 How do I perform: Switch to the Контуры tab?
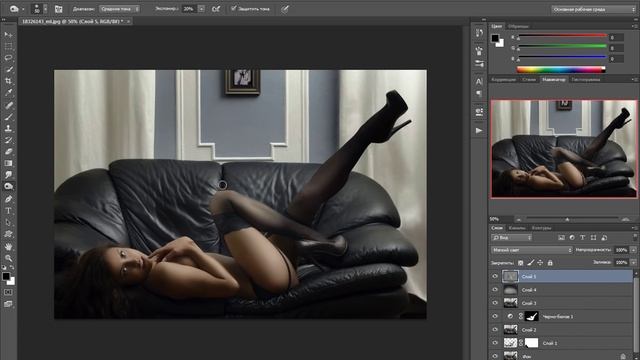pyautogui.click(x=542, y=228)
